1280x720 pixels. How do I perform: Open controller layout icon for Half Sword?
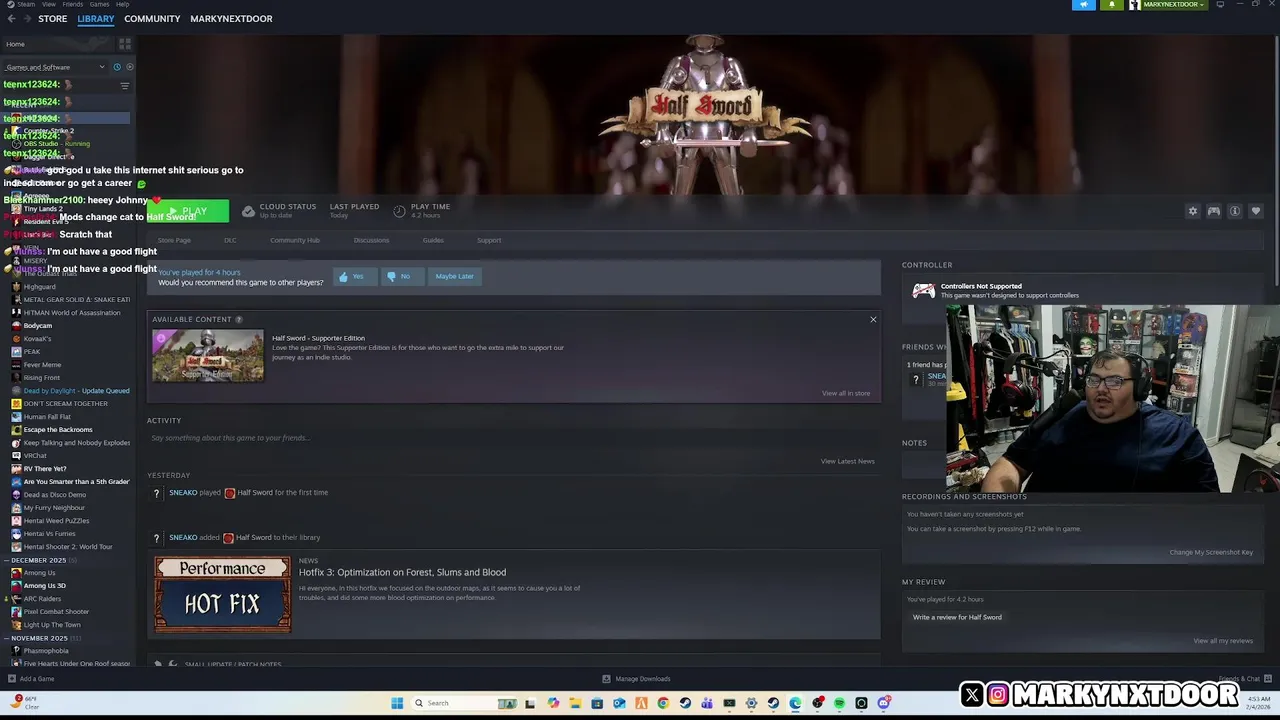(x=1213, y=211)
